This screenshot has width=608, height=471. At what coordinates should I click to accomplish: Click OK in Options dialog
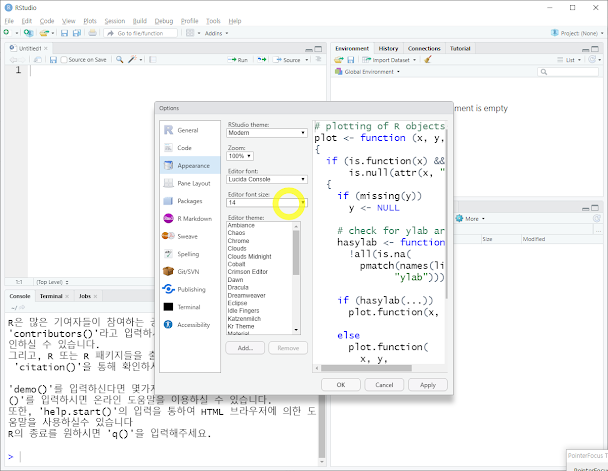coord(341,385)
